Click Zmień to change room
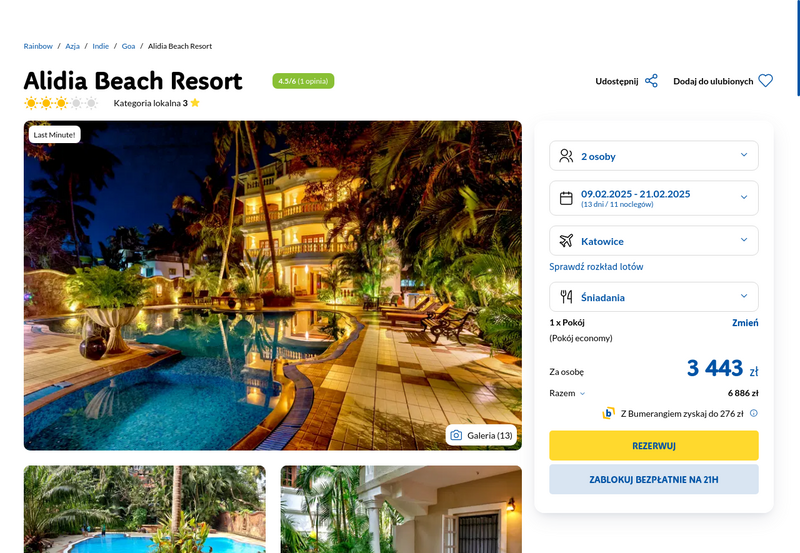800x553 pixels. tap(745, 322)
